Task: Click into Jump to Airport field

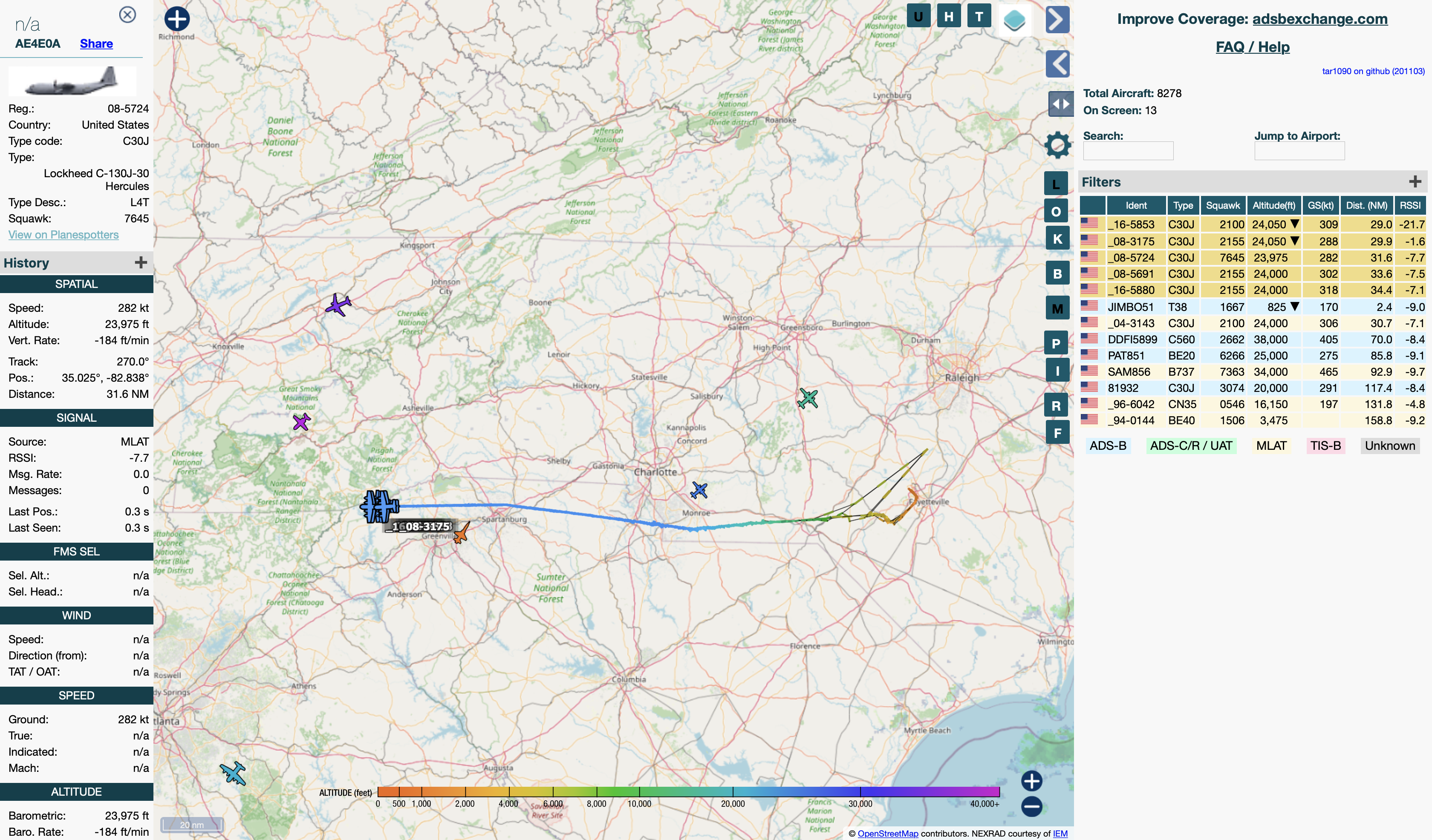Action: click(x=1299, y=150)
